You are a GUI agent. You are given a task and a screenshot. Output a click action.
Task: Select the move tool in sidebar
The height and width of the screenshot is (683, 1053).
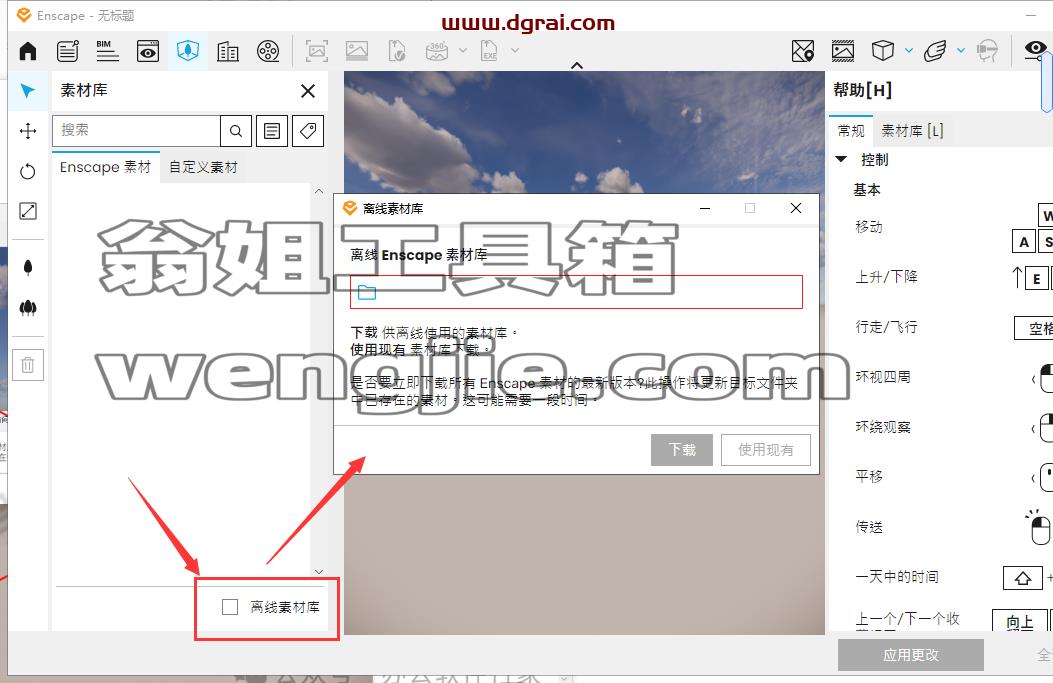click(28, 131)
